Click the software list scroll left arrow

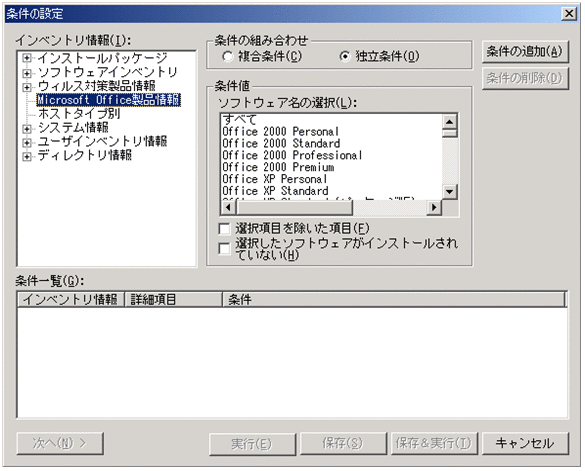click(x=229, y=207)
